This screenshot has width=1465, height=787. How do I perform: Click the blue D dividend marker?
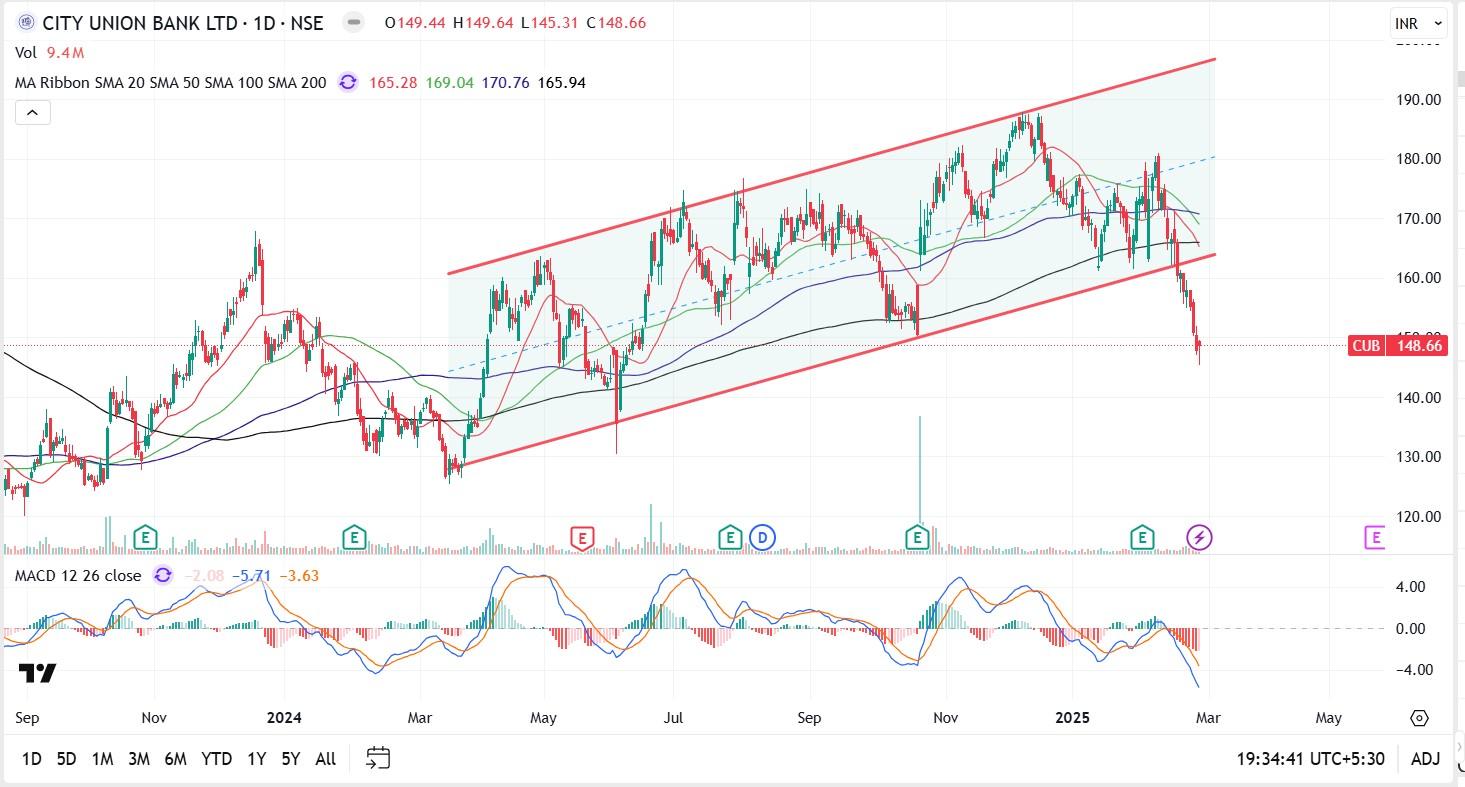[x=763, y=538]
